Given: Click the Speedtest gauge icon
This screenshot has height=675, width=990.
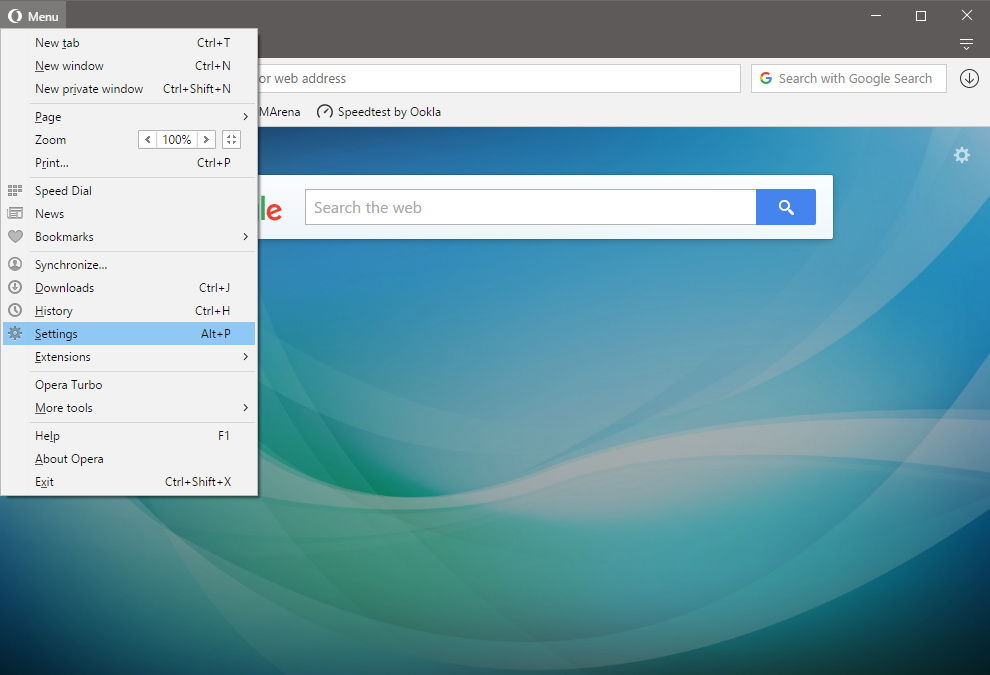Looking at the screenshot, I should [325, 112].
